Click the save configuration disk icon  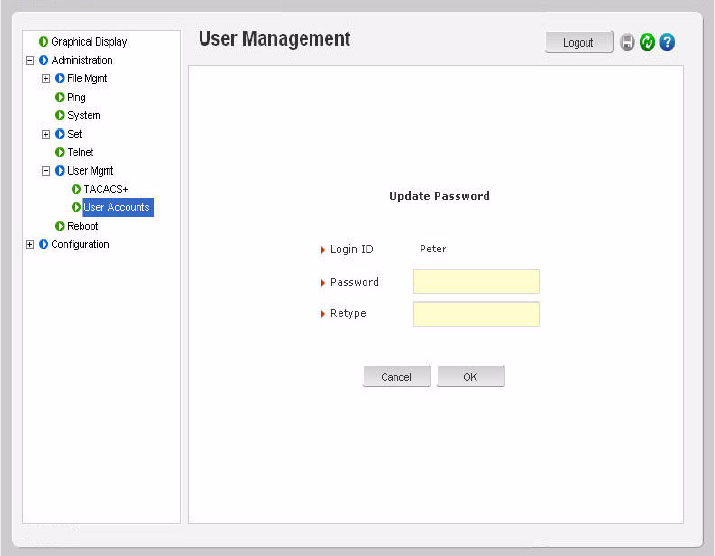click(627, 42)
